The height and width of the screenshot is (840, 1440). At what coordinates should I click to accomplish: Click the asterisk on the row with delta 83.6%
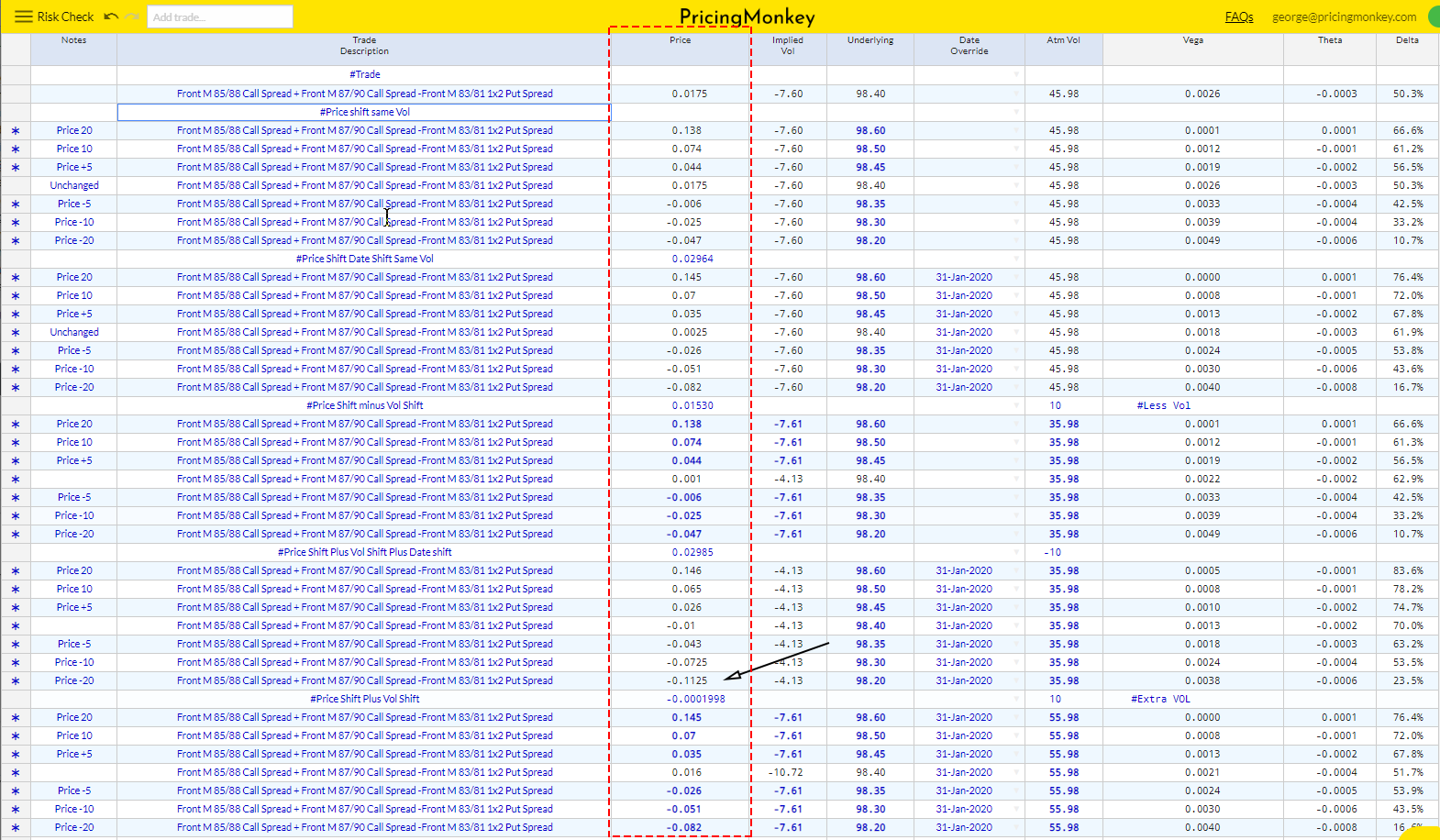(16, 570)
